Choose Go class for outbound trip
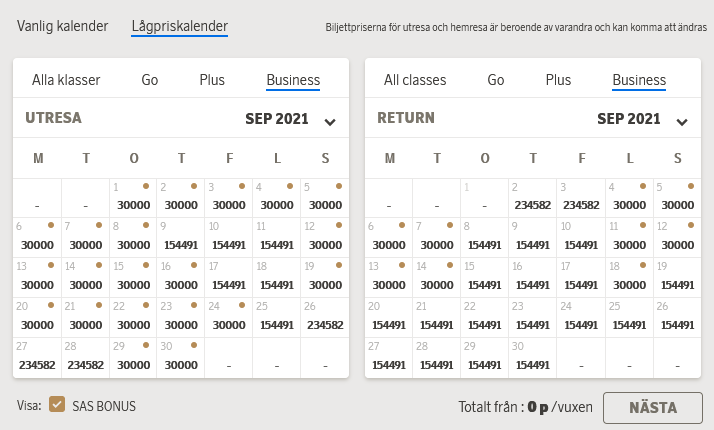Screen dimensions: 714x430 click(x=150, y=80)
